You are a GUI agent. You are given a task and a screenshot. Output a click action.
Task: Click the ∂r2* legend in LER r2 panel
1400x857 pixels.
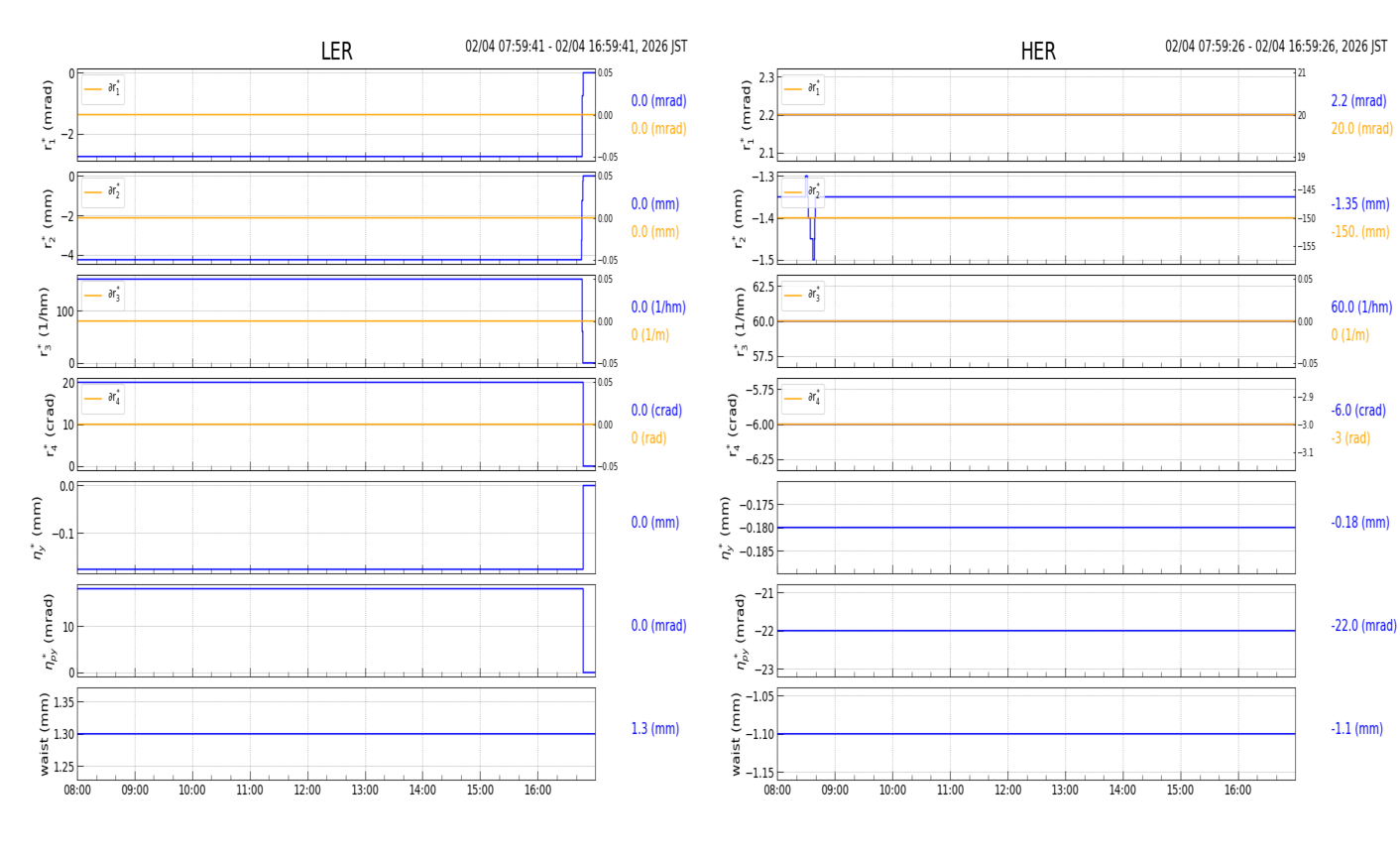(103, 192)
